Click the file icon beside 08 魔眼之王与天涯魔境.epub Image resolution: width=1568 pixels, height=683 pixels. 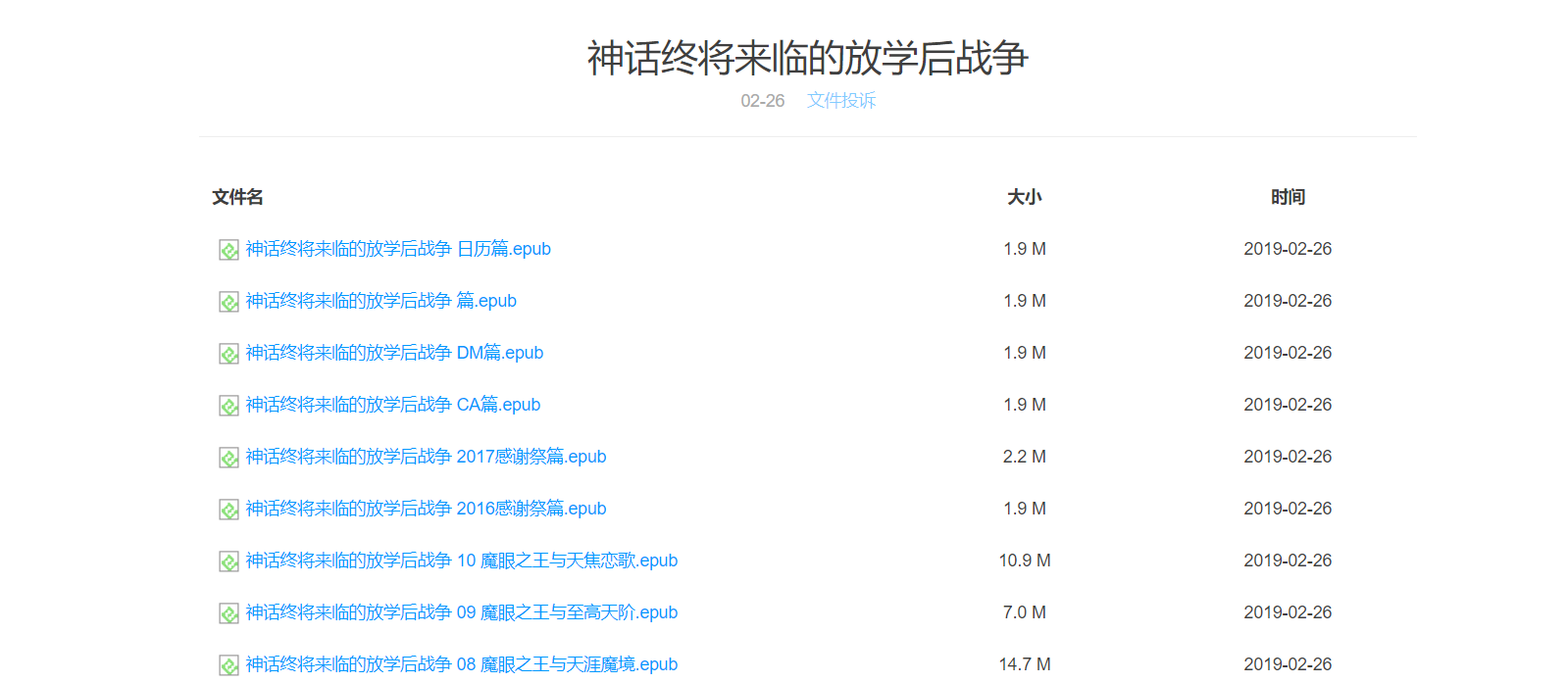[x=228, y=665]
